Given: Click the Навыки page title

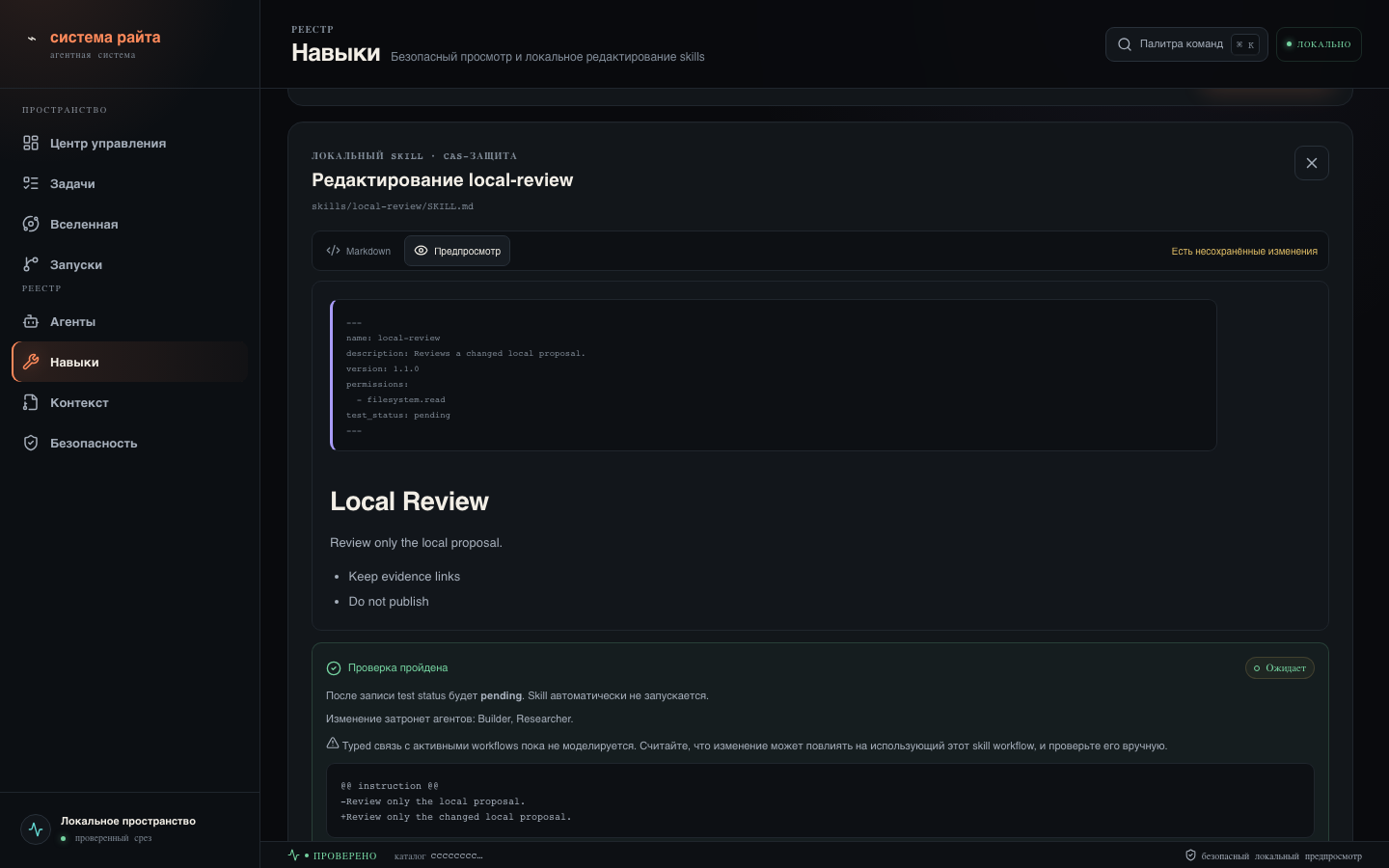Looking at the screenshot, I should click(x=336, y=53).
